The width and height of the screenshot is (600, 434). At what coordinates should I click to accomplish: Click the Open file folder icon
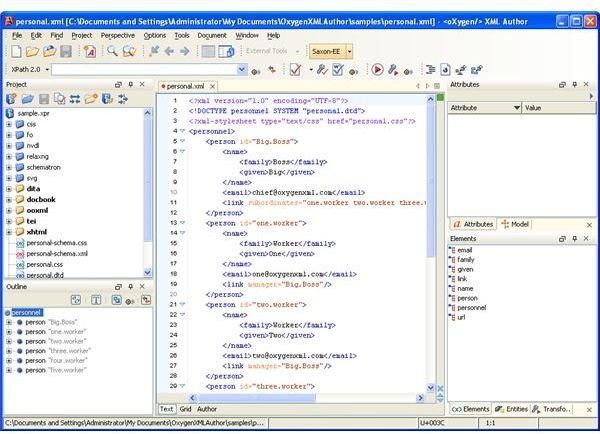click(x=32, y=51)
